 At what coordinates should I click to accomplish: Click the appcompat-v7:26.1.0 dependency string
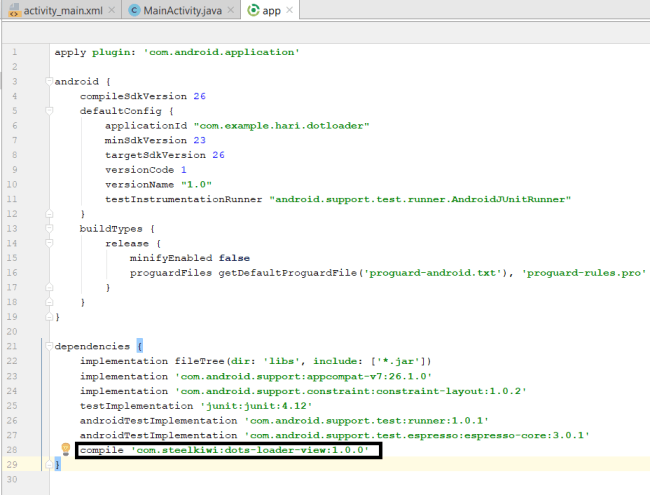tap(303, 376)
